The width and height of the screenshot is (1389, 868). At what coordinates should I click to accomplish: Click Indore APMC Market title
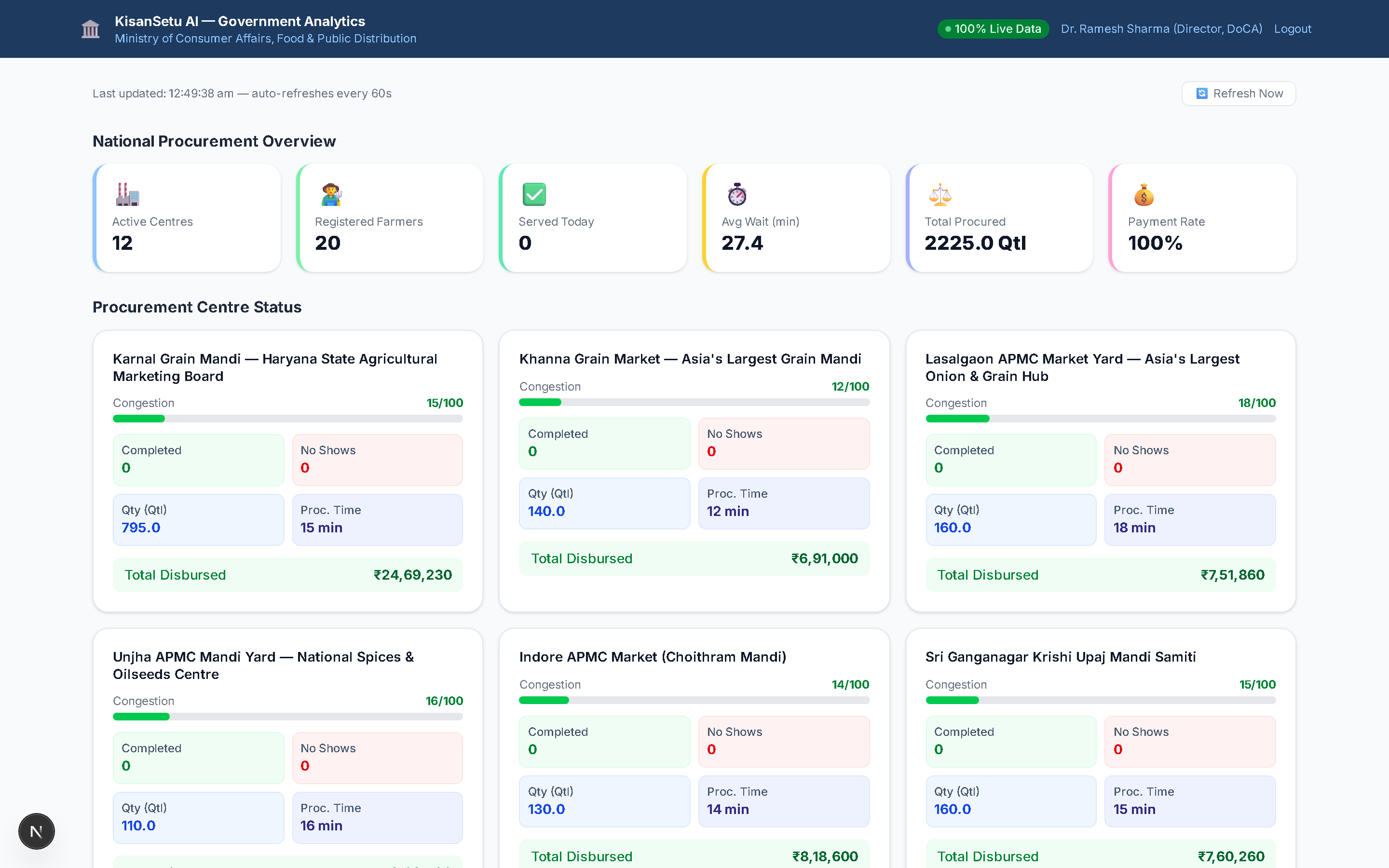[653, 657]
